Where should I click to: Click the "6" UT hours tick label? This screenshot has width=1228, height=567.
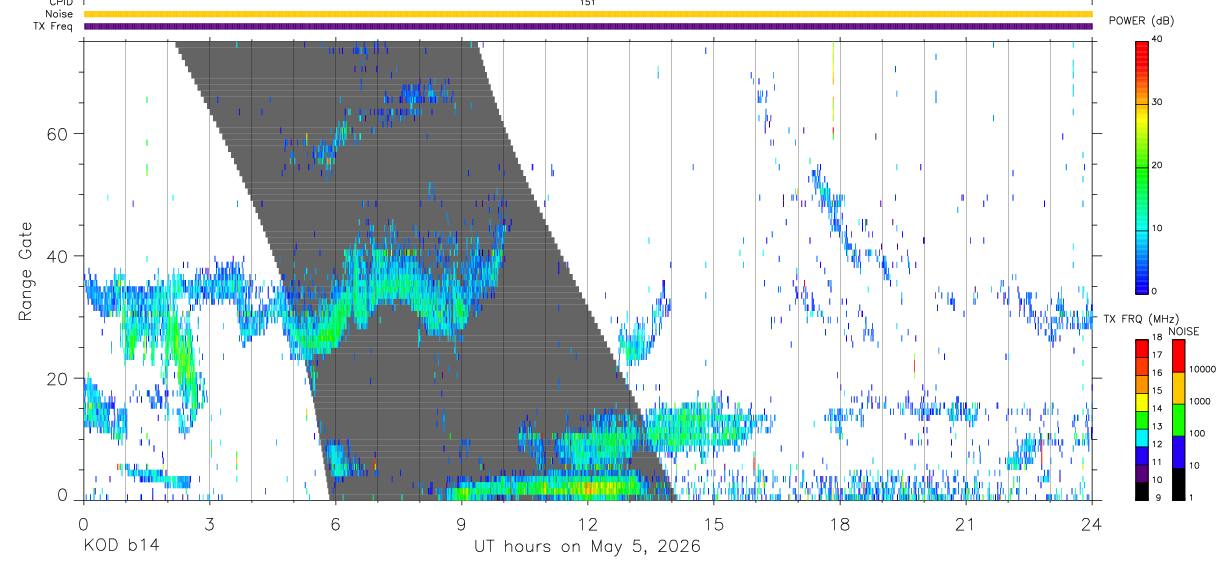[335, 523]
